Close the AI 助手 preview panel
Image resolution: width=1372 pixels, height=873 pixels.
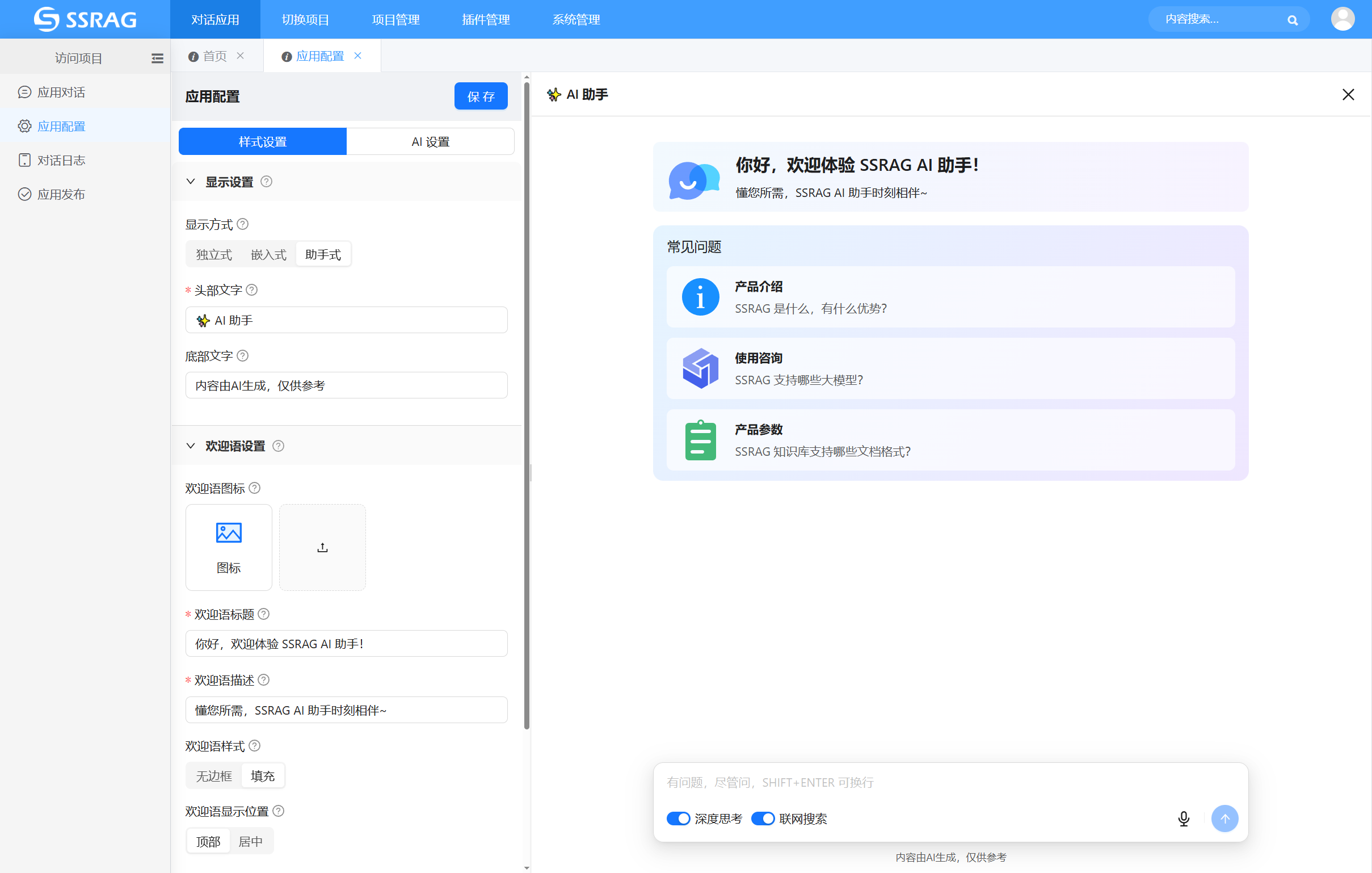click(x=1348, y=95)
